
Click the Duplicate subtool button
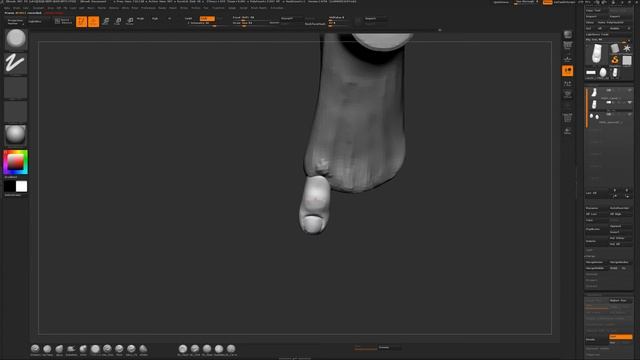tap(596, 229)
